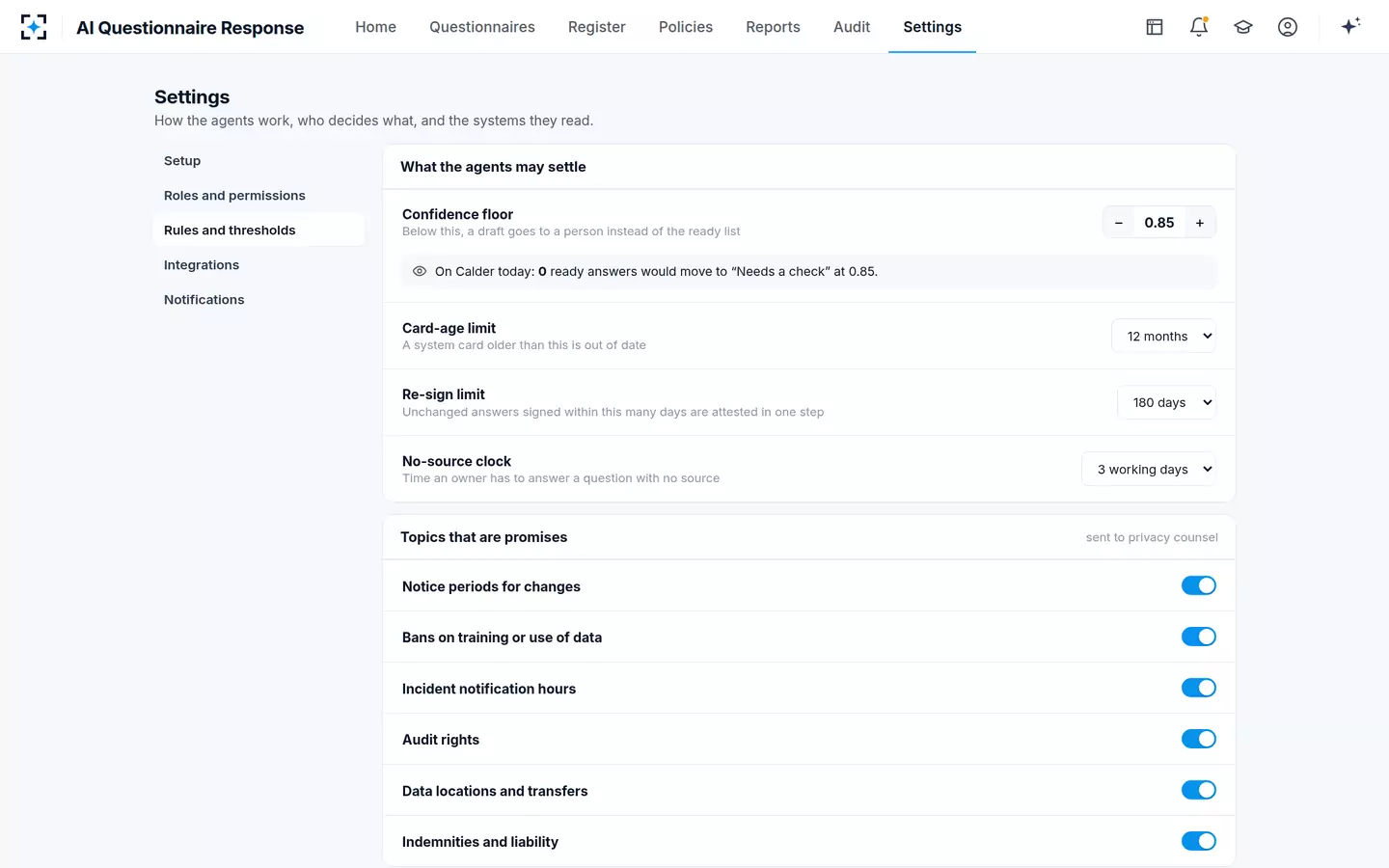The height and width of the screenshot is (868, 1389).
Task: Open the Notifications settings section
Action: (259, 300)
